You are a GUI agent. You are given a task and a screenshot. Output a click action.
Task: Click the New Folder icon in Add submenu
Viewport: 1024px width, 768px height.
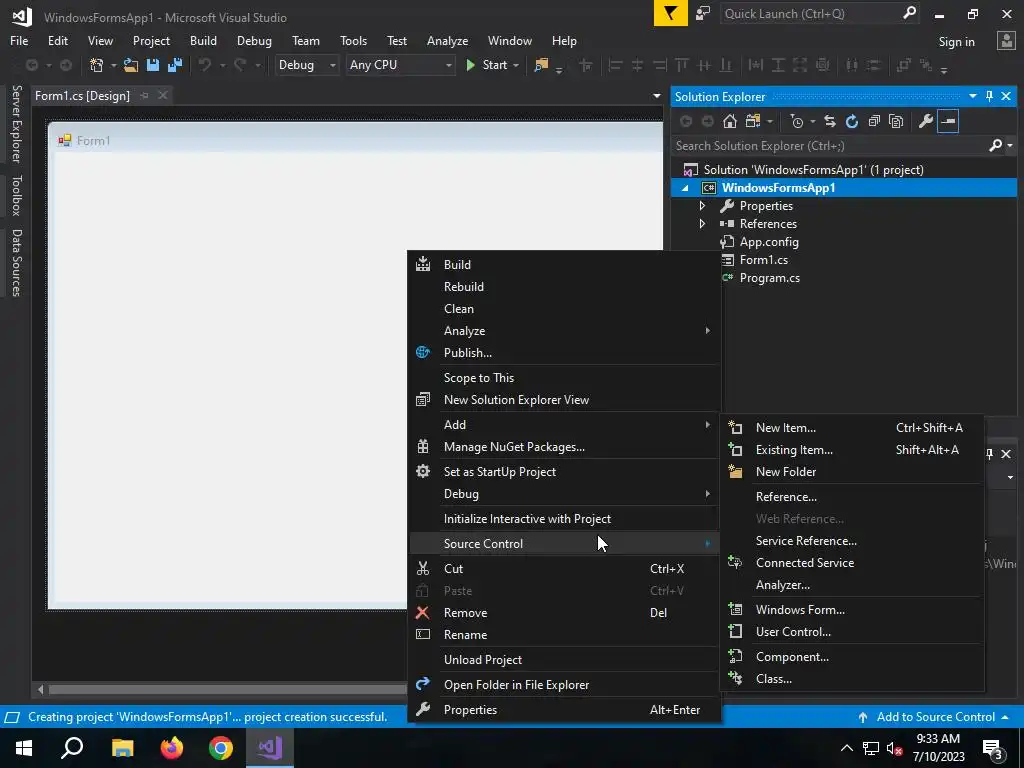click(735, 472)
